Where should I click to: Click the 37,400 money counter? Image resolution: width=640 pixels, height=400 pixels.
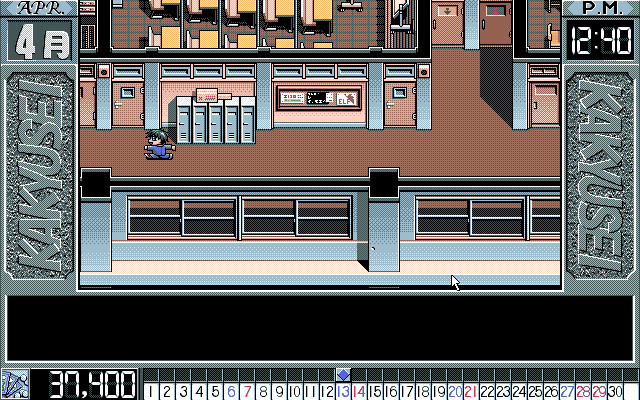click(84, 385)
